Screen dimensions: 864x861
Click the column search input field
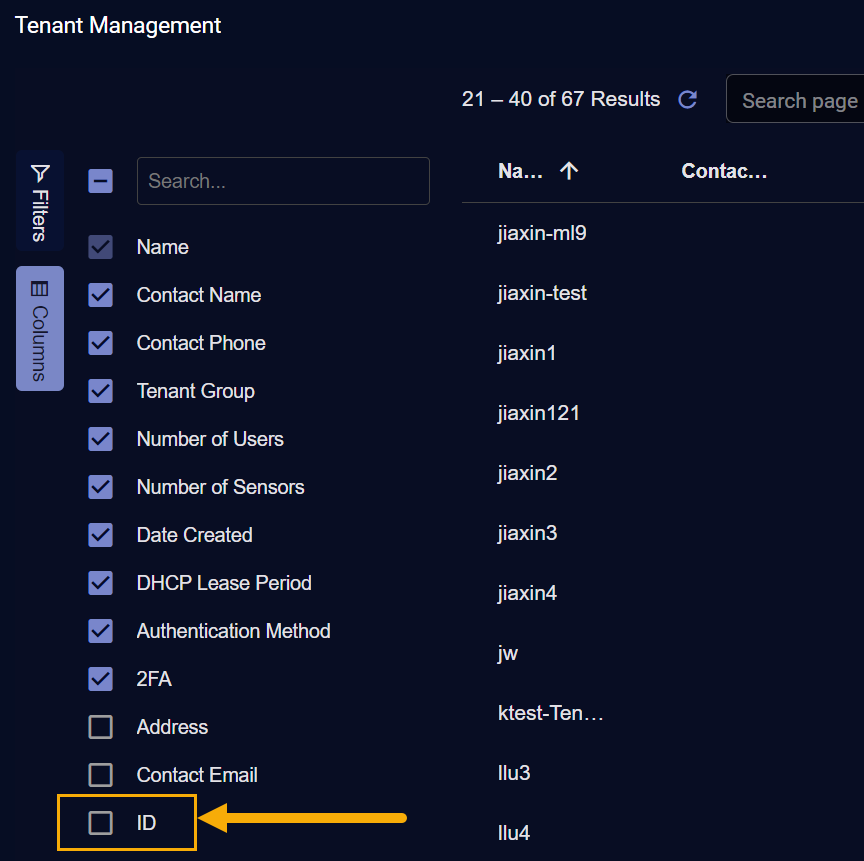[x=283, y=181]
